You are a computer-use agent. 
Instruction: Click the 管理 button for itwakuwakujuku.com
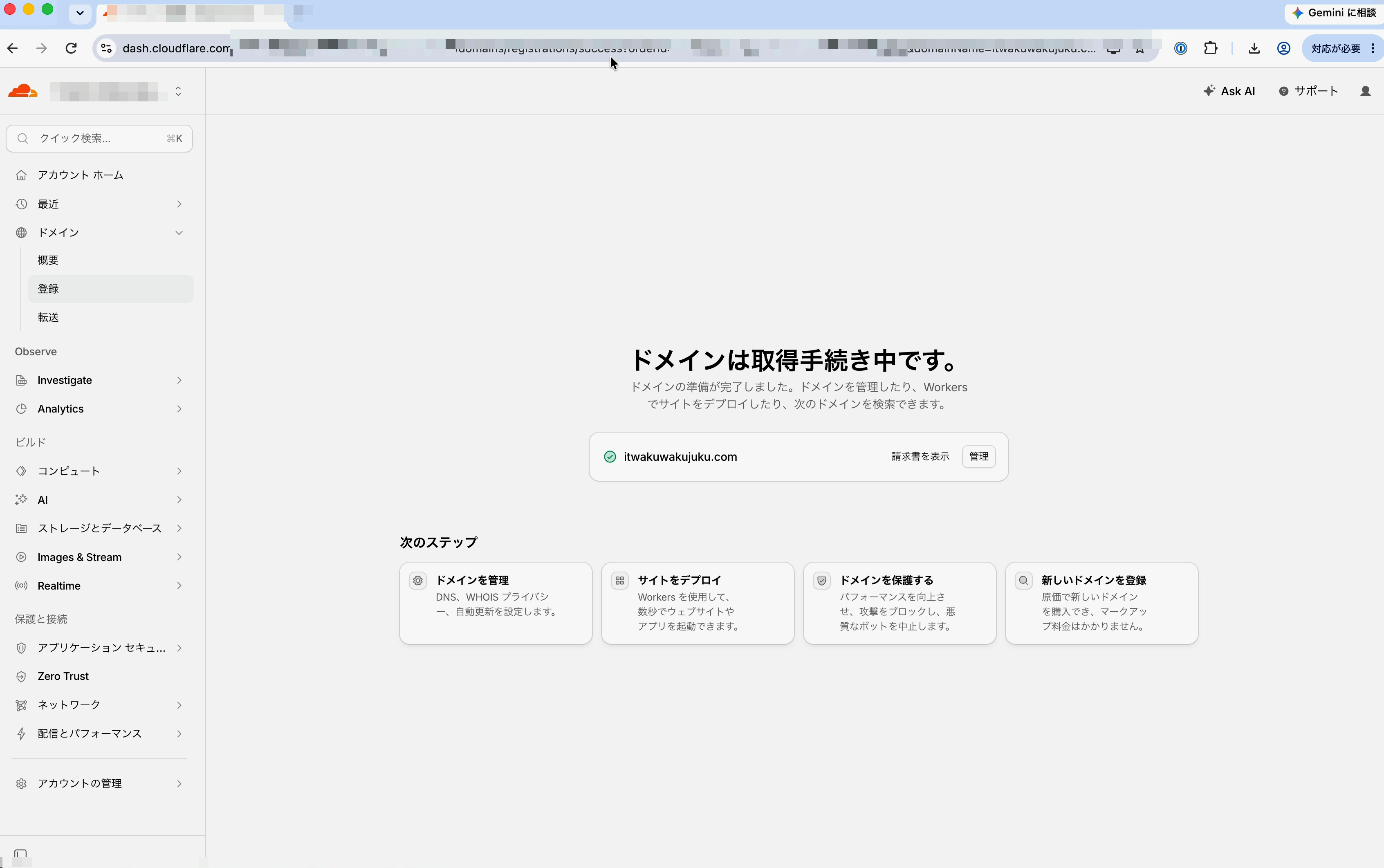coord(979,456)
